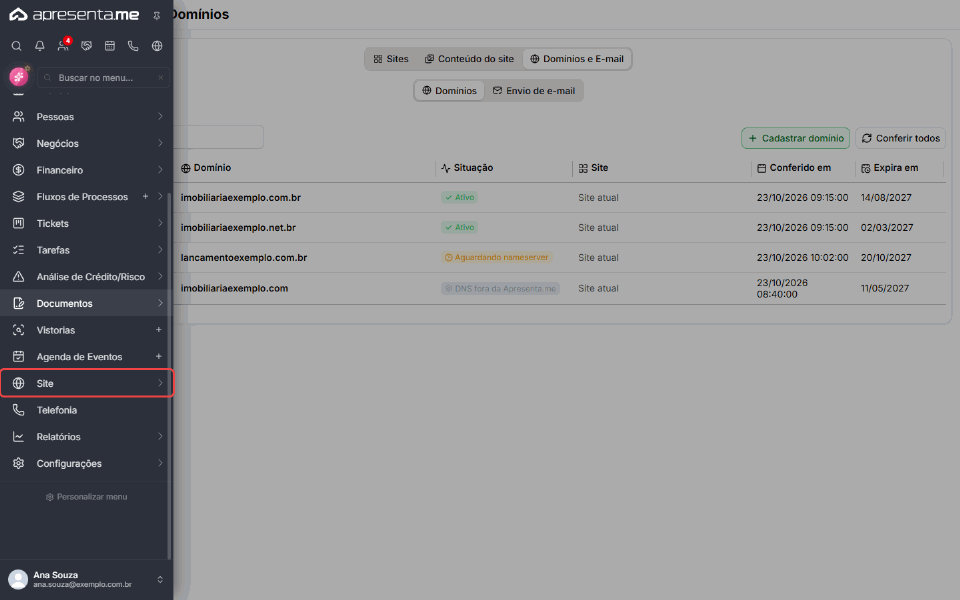The image size is (960, 600).
Task: Click the Site column grid icon
Action: 583,168
